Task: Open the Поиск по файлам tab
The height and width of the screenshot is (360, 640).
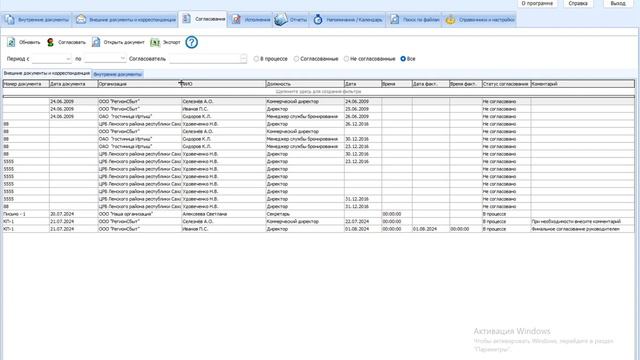Action: pyautogui.click(x=415, y=20)
